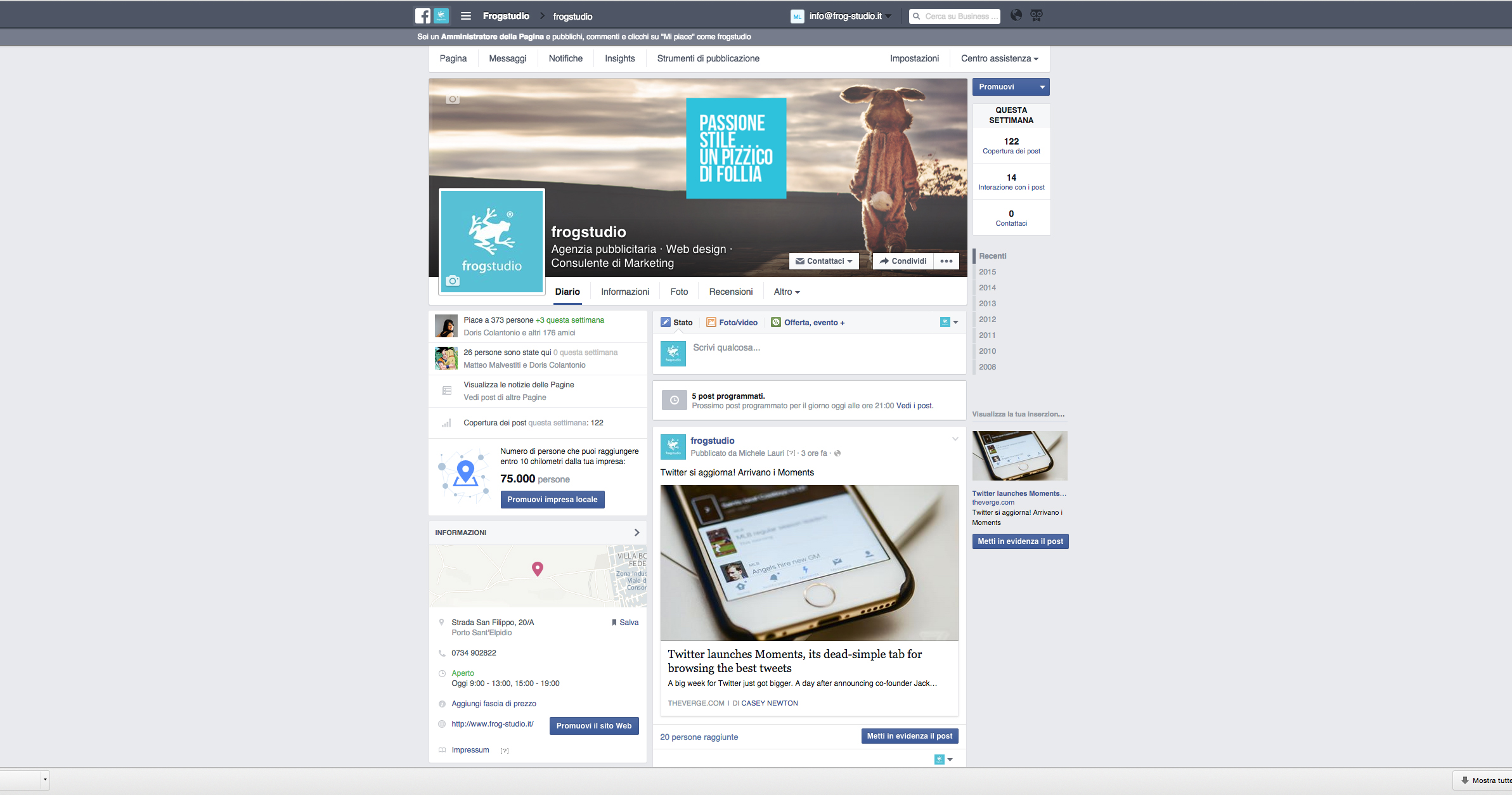This screenshot has width=1512, height=795.
Task: Click the ML account avatar icon
Action: (798, 16)
